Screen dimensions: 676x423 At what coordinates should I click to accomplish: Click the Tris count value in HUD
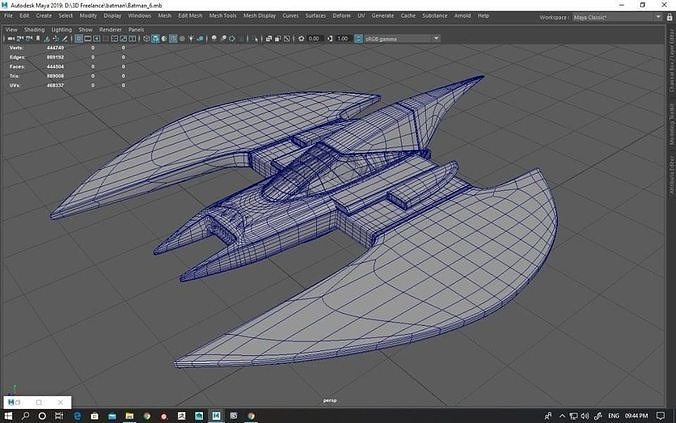coord(55,76)
